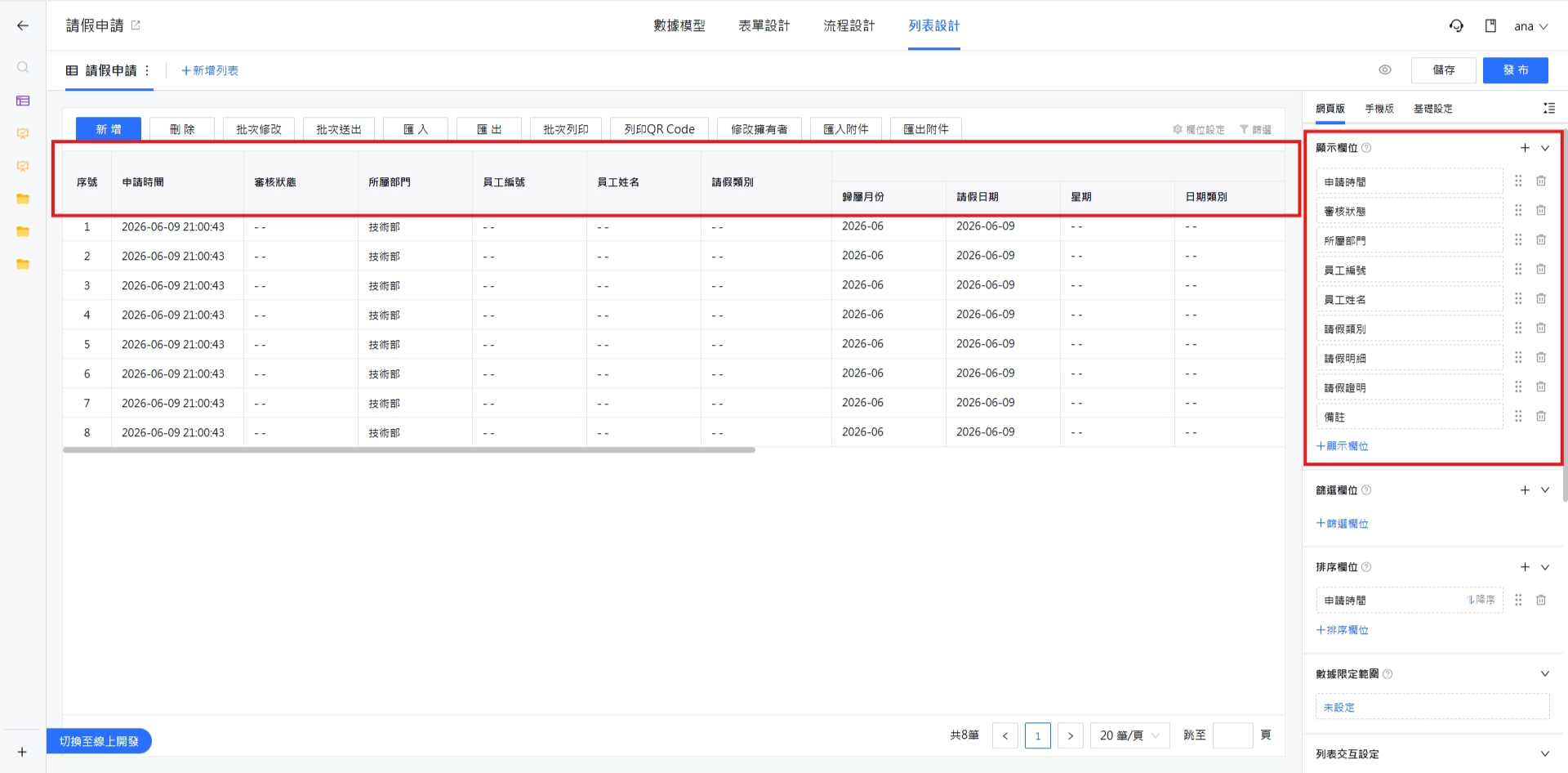This screenshot has width=1568, height=773.
Task: Open the 篩選 filter control
Action: [1255, 130]
